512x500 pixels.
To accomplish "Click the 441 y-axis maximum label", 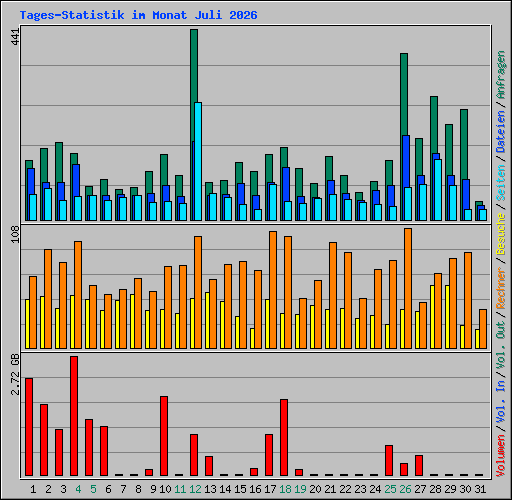I will point(15,37).
